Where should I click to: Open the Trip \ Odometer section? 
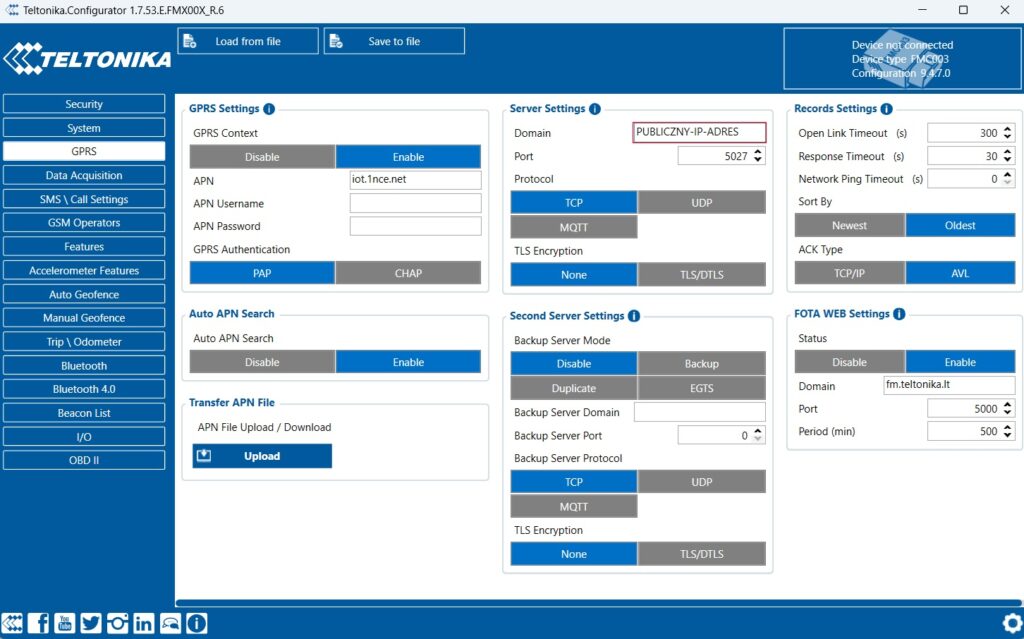click(84, 342)
